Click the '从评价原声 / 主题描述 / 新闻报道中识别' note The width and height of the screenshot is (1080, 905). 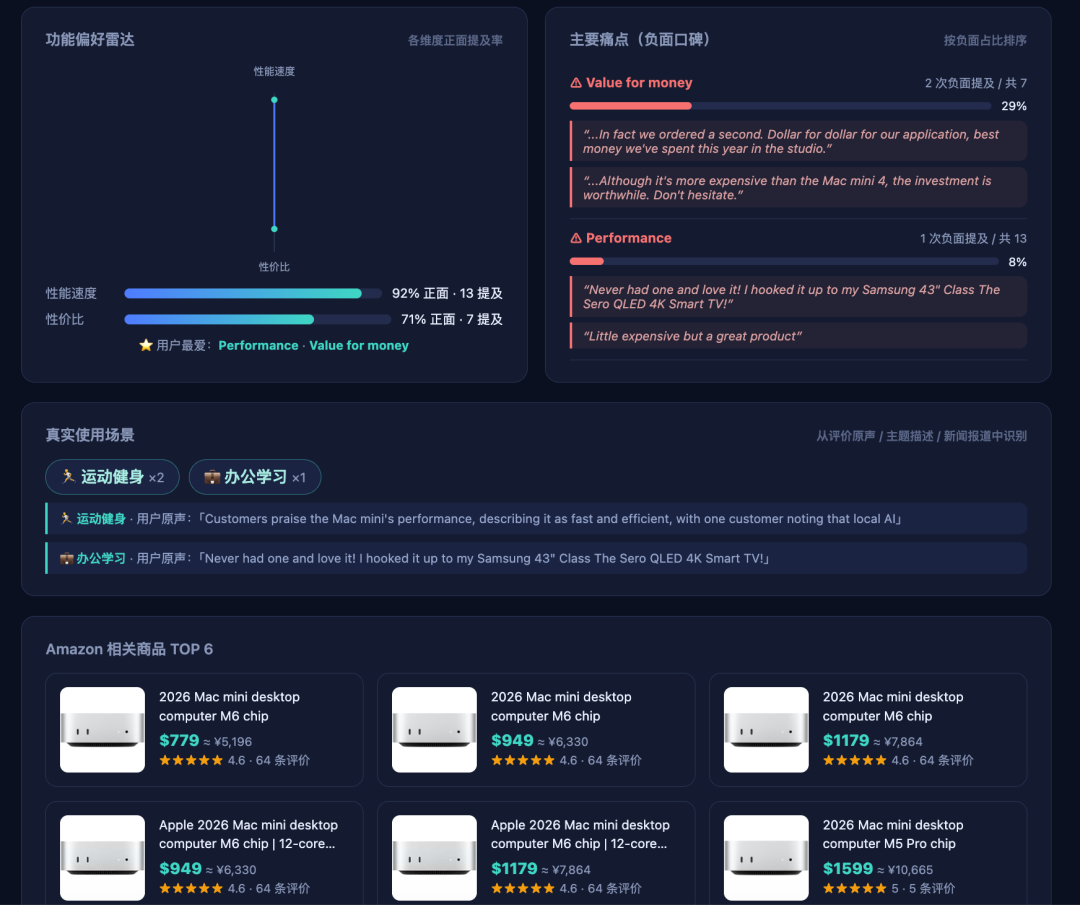922,436
